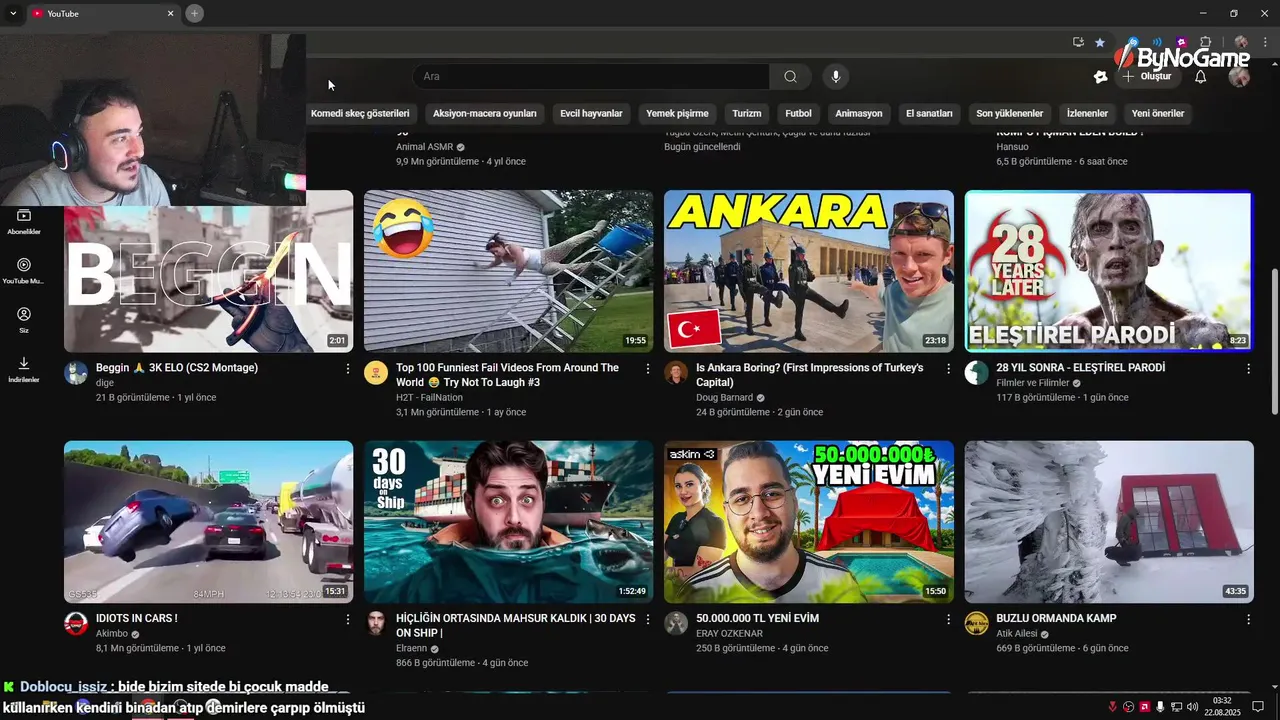Click the star-shaped icon left of Oluştur
Screen dimensions: 1280x720
click(x=1101, y=77)
